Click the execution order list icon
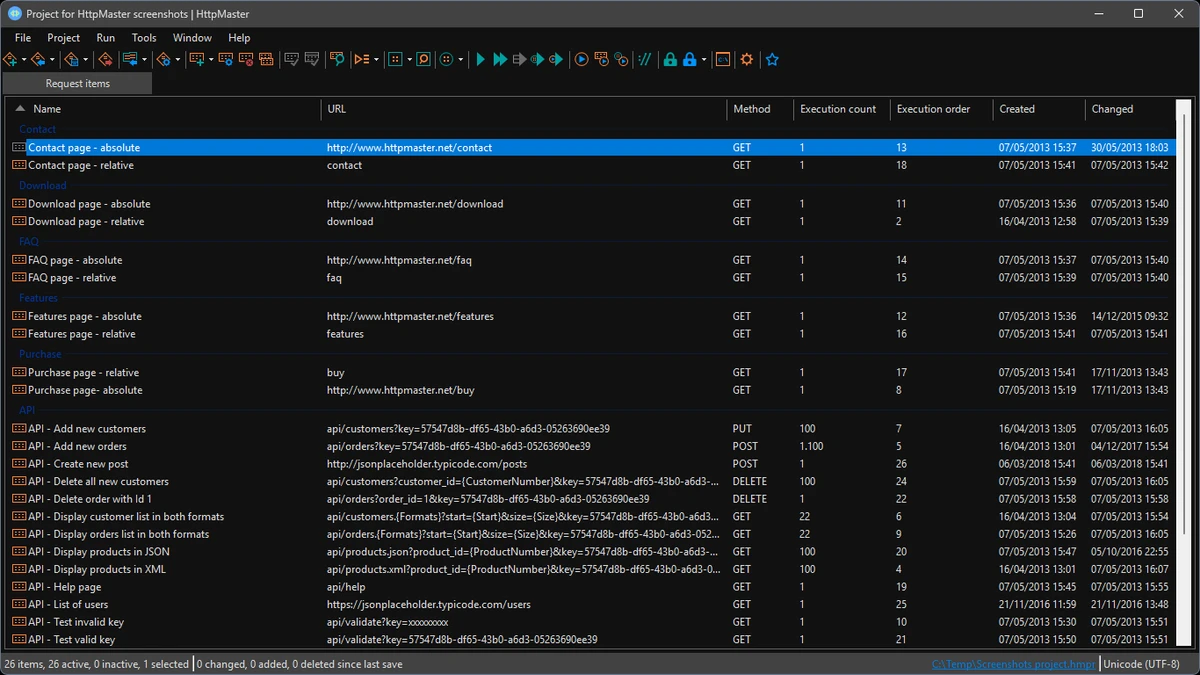1200x675 pixels. (361, 60)
